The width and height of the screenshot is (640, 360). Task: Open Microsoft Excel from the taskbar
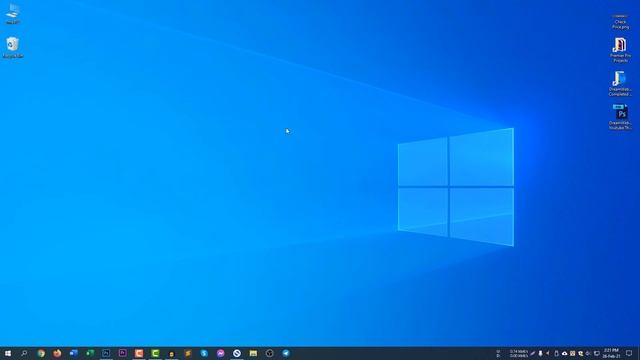pos(90,353)
